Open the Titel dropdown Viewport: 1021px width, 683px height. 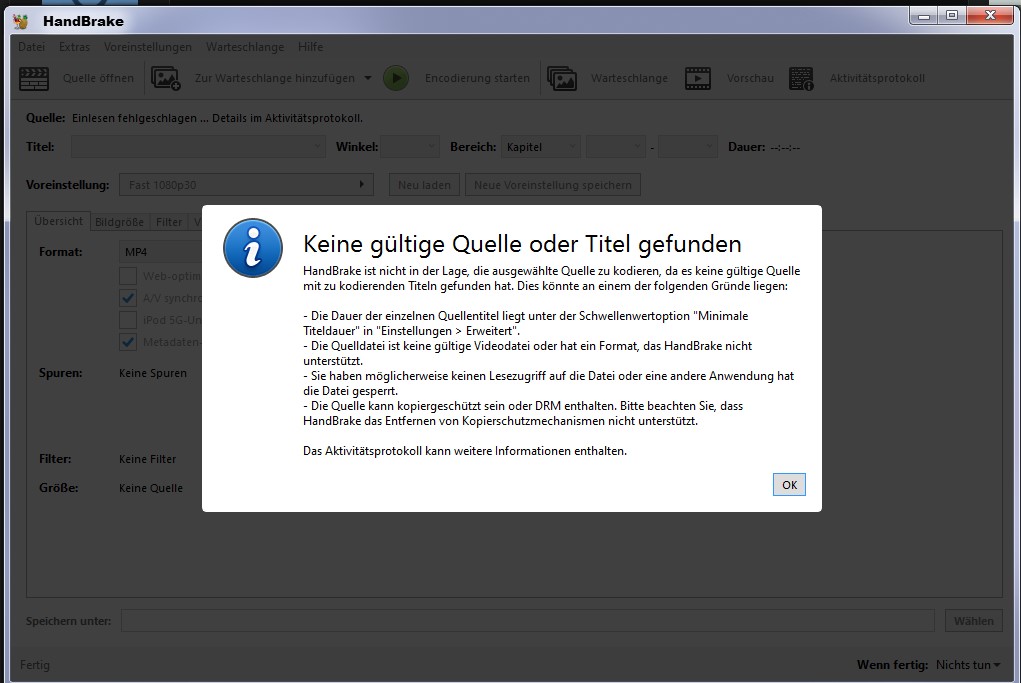(x=199, y=146)
